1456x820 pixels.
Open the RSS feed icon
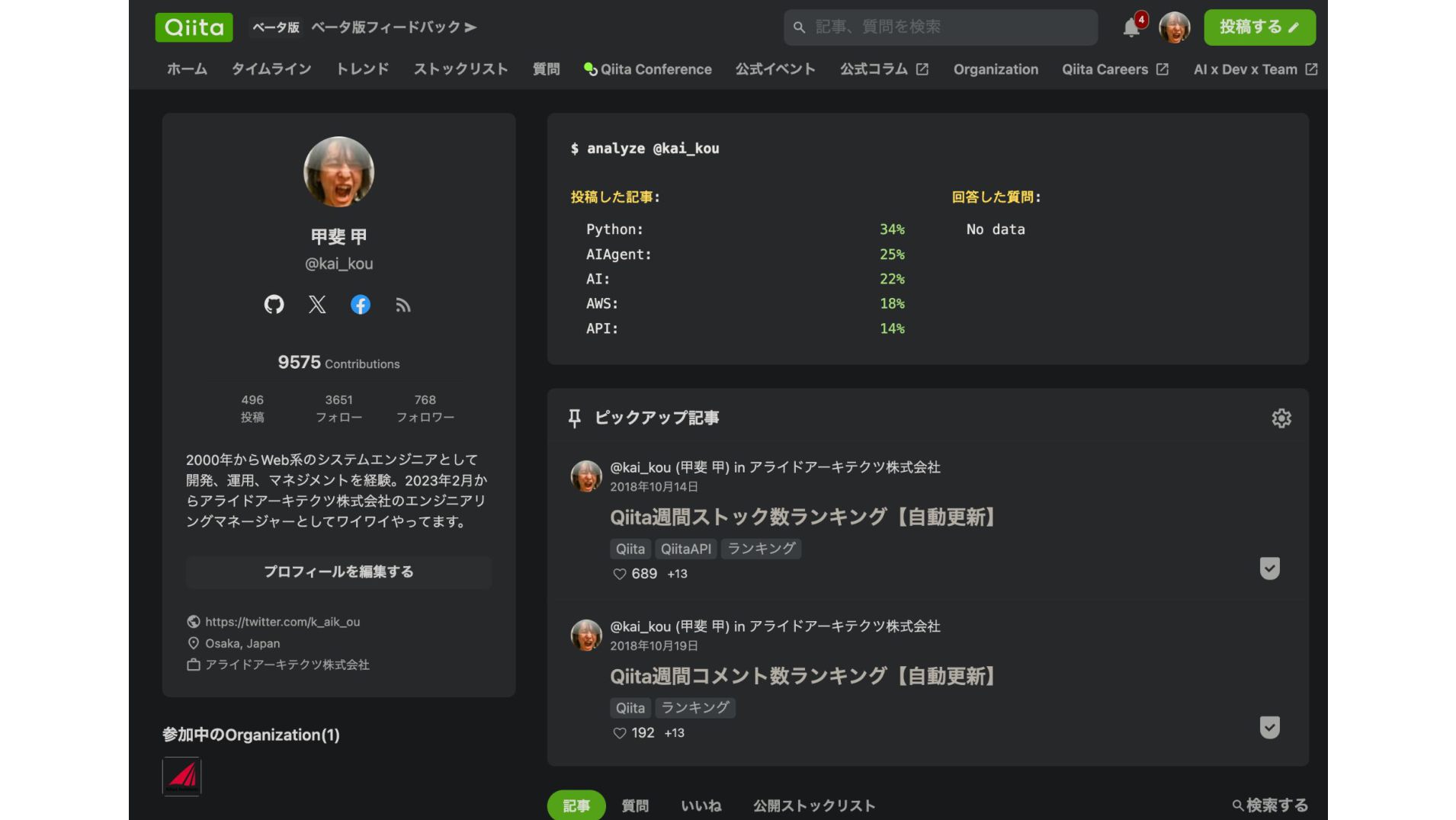pos(403,305)
